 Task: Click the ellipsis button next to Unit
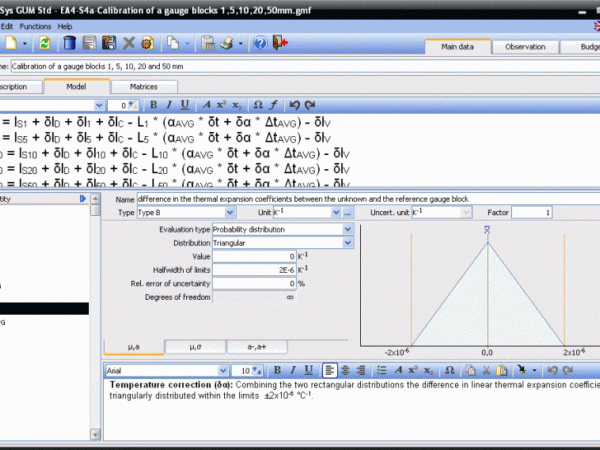click(x=347, y=213)
